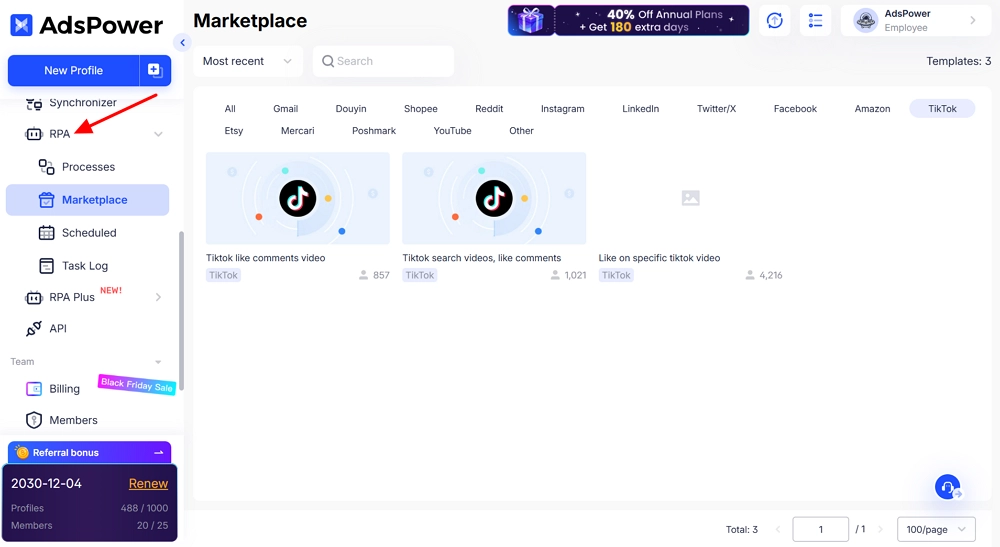Click the Referral bonus coin icon
This screenshot has width=1000, height=547.
(x=22, y=453)
